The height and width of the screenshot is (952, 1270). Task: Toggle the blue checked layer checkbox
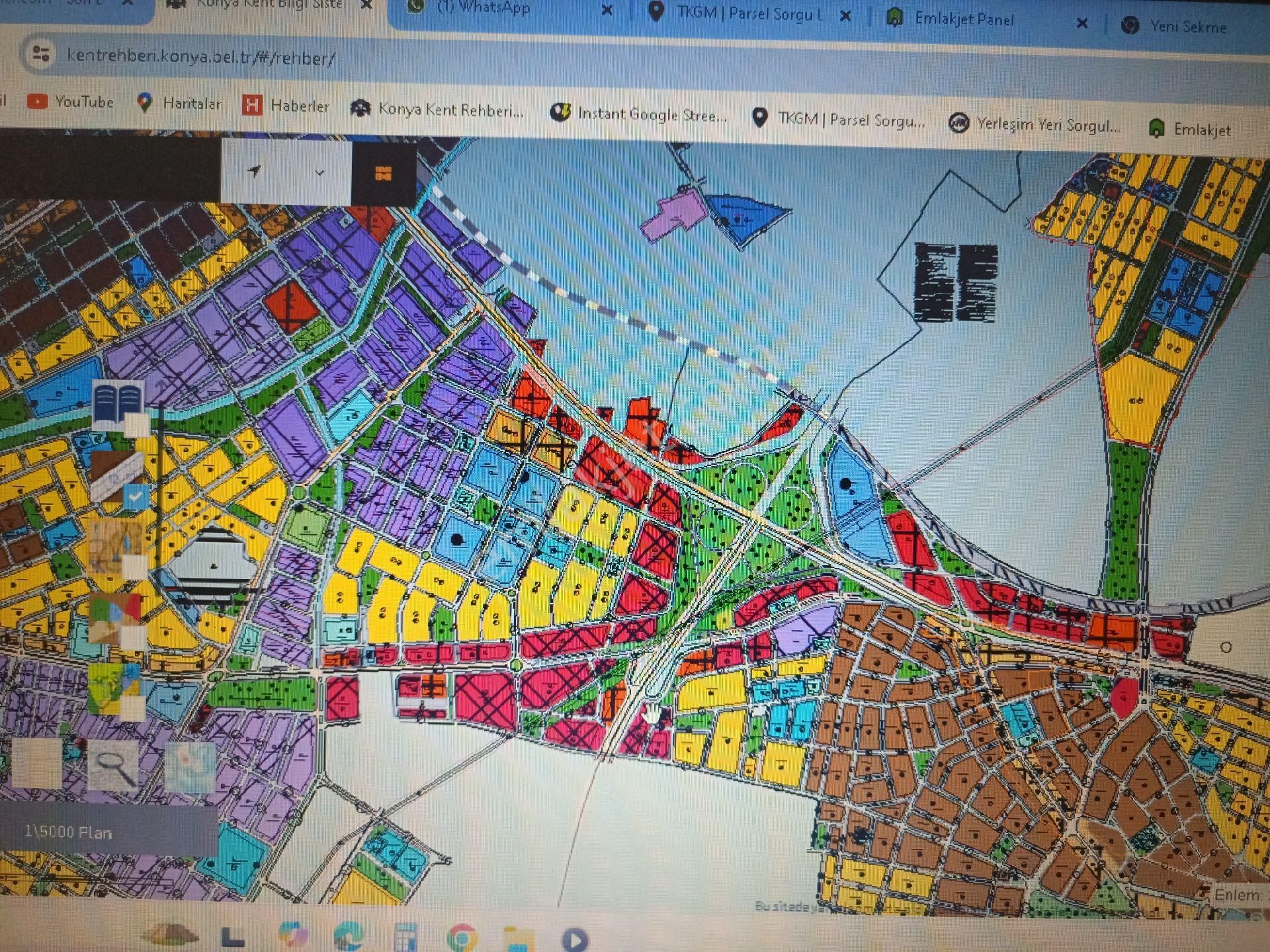point(136,496)
